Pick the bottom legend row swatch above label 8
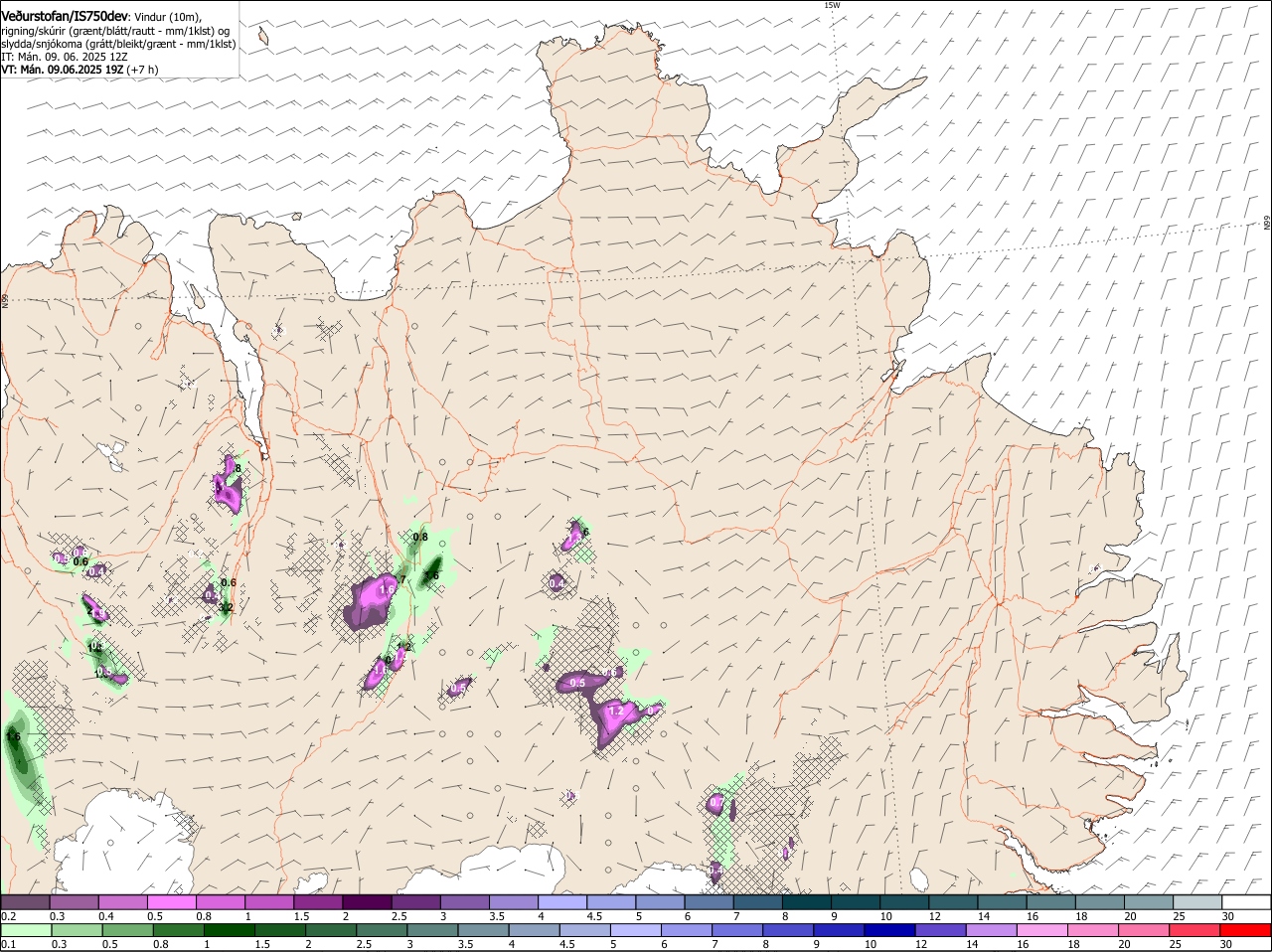This screenshot has width=1272, height=952. coord(789,930)
